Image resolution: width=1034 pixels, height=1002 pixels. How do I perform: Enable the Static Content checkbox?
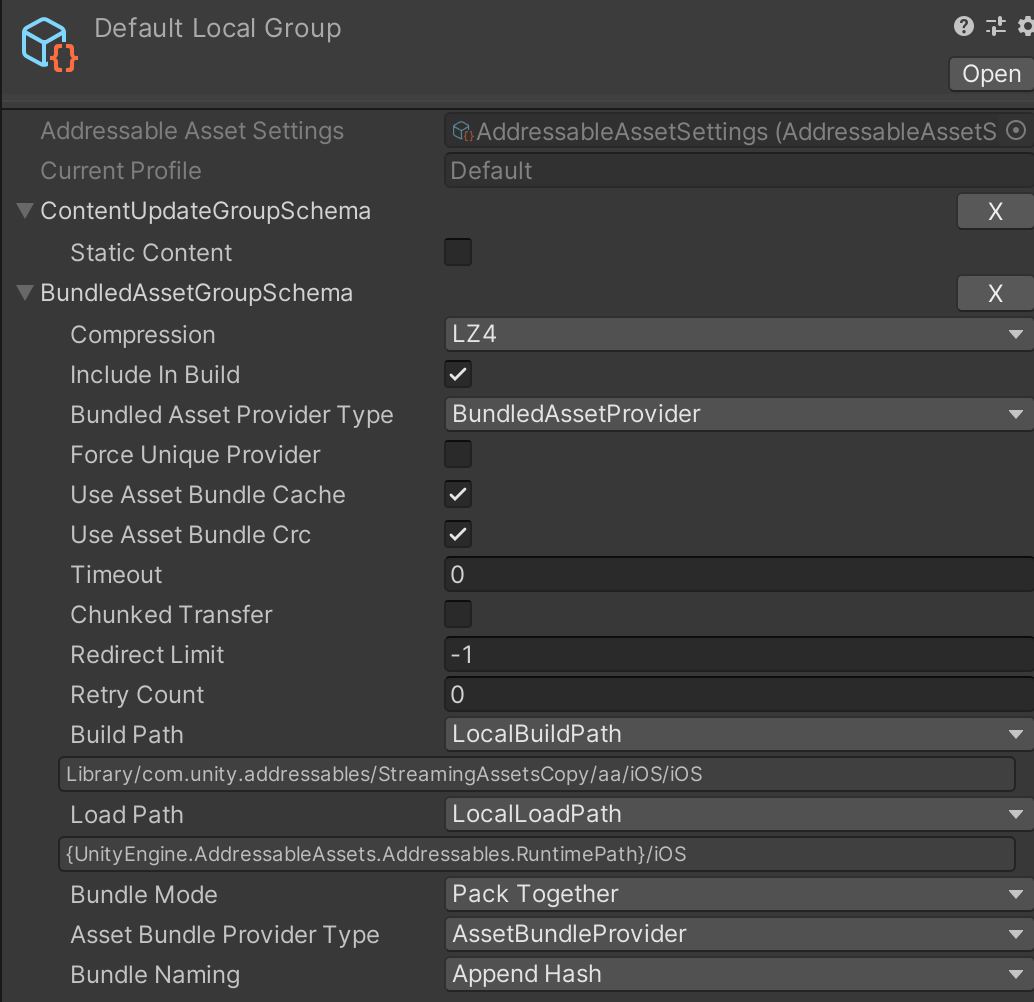click(458, 253)
